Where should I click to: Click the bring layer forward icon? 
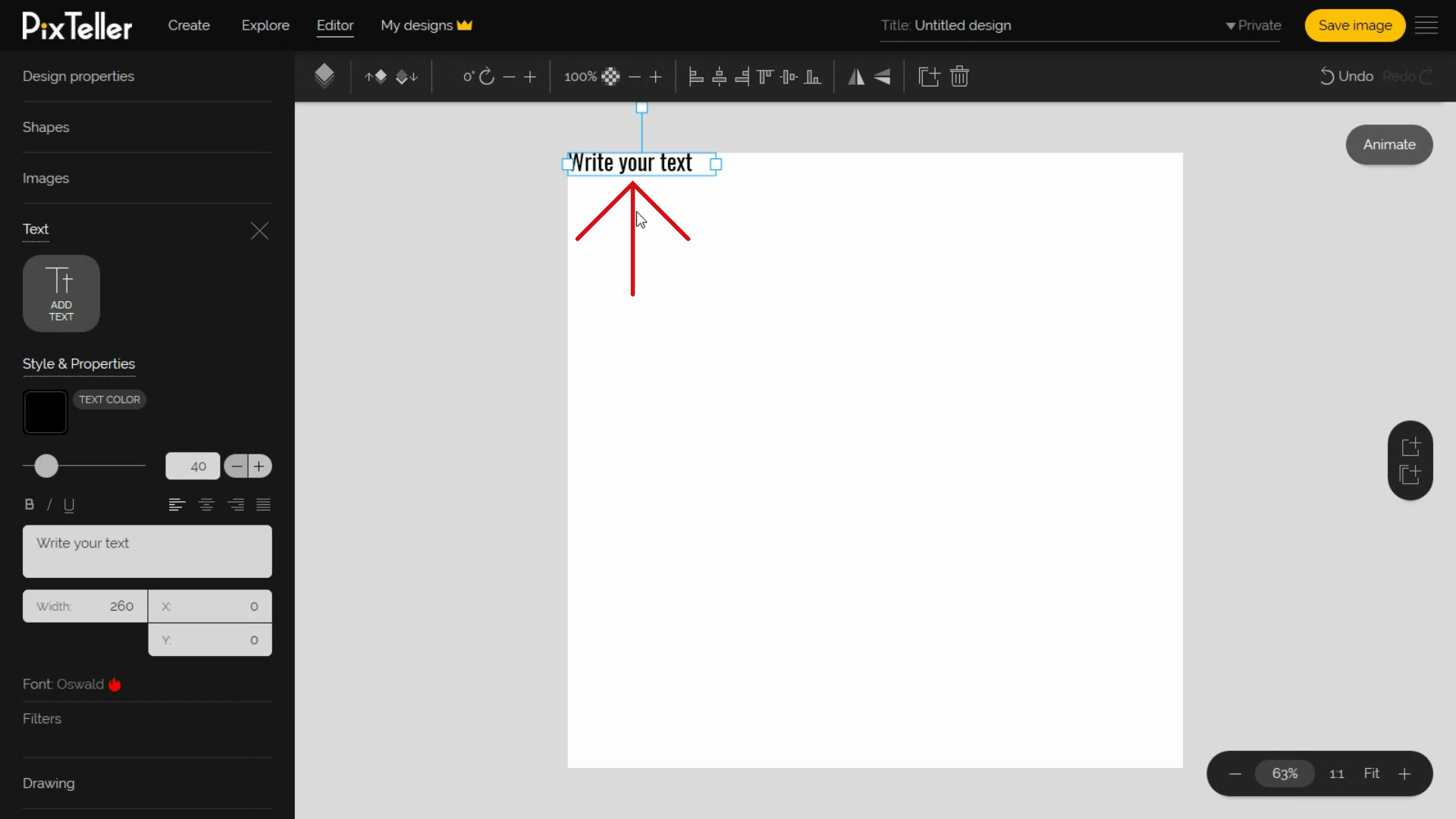[x=375, y=77]
